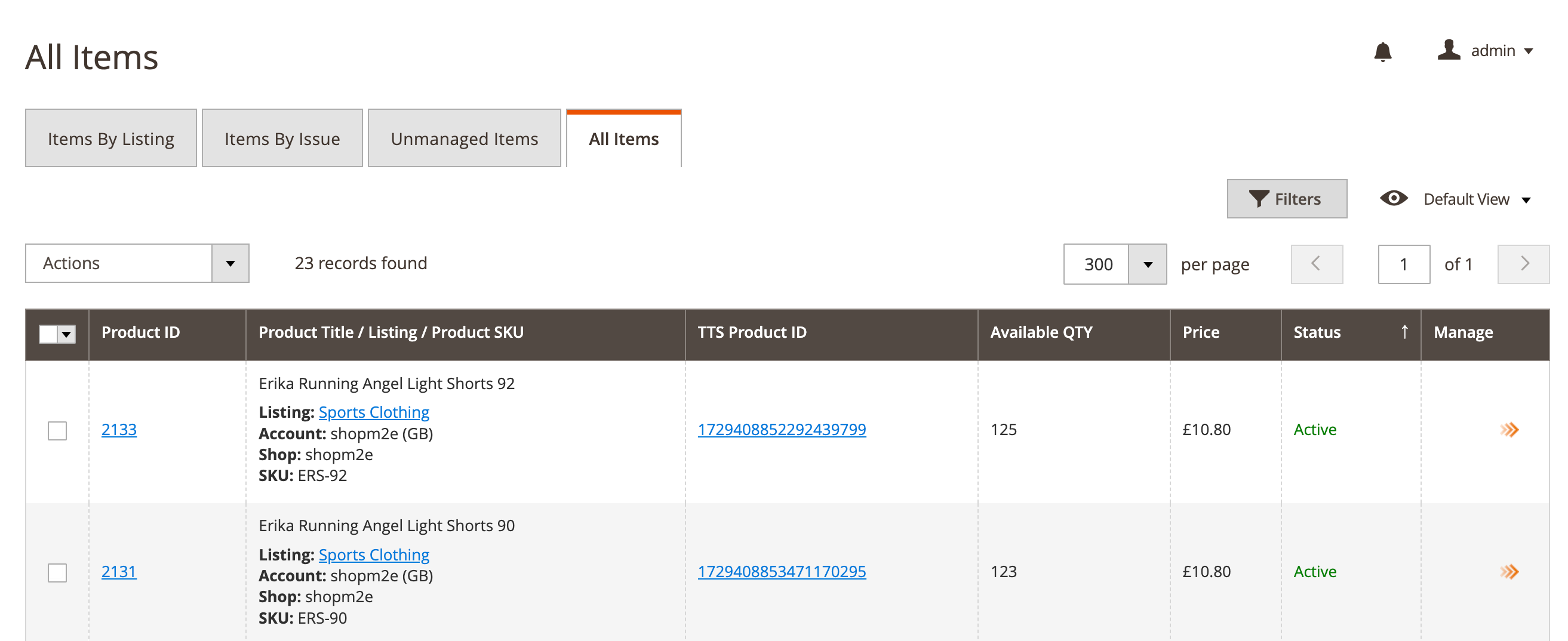
Task: Open Sports Clothing listing for ERS-92
Action: (374, 412)
